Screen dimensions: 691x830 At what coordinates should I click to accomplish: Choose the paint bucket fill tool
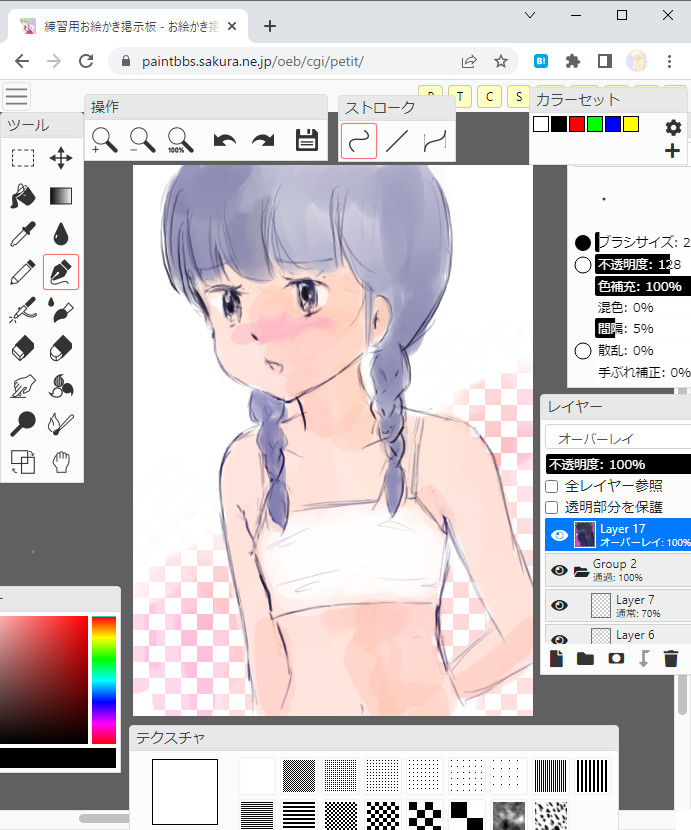(23, 196)
